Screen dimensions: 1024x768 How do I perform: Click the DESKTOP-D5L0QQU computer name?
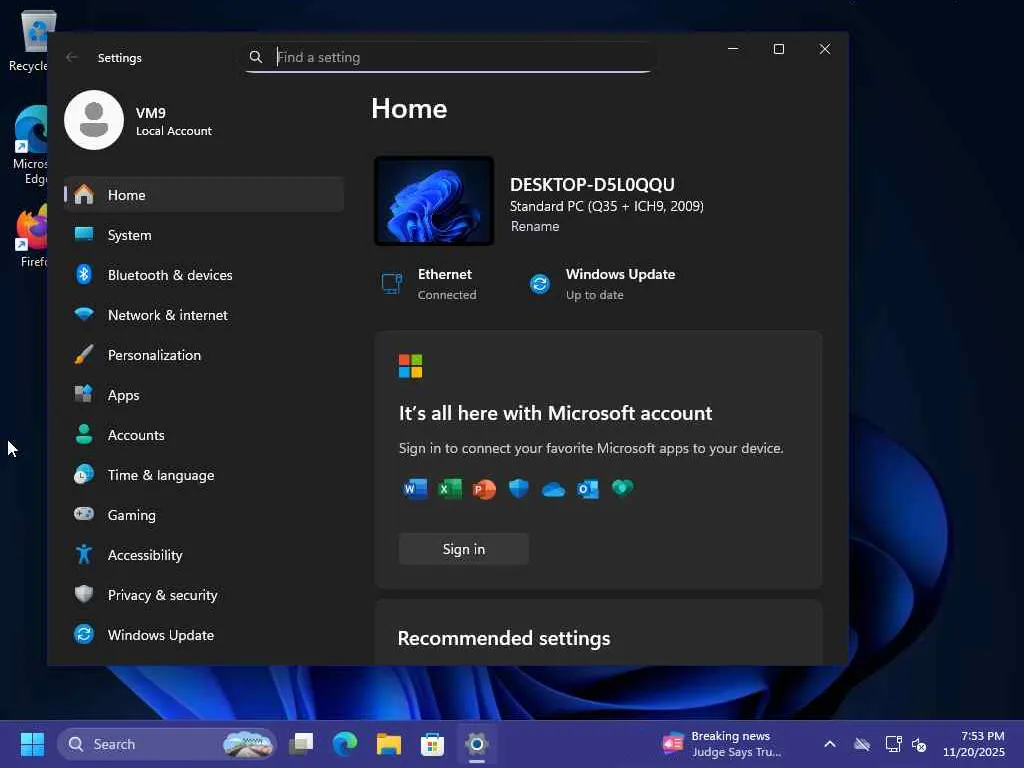(x=592, y=185)
